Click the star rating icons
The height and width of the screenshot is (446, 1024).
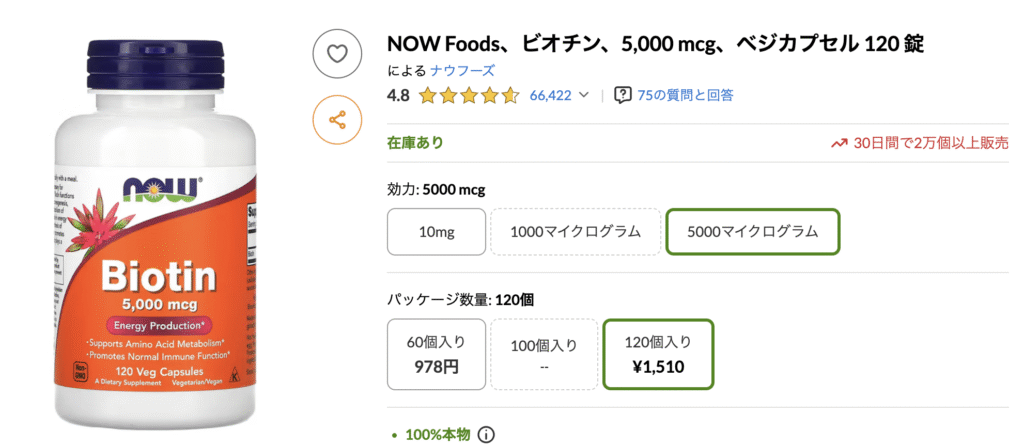pos(469,96)
